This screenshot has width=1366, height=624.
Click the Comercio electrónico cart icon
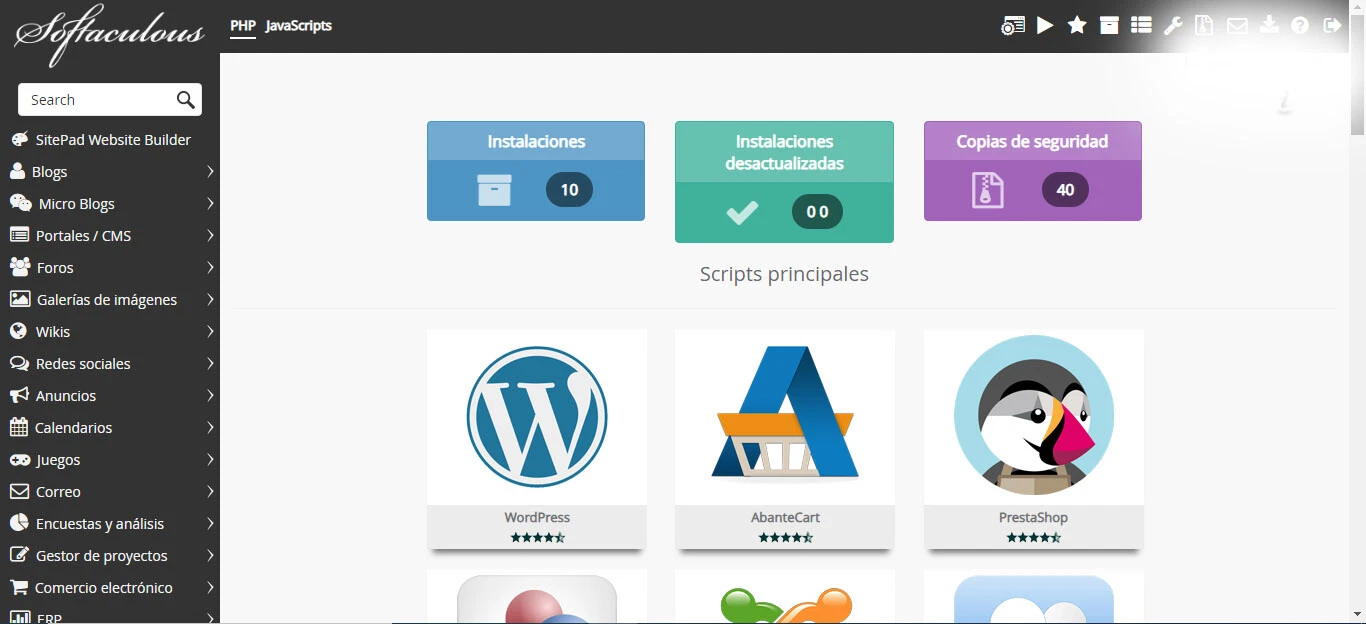(18, 587)
